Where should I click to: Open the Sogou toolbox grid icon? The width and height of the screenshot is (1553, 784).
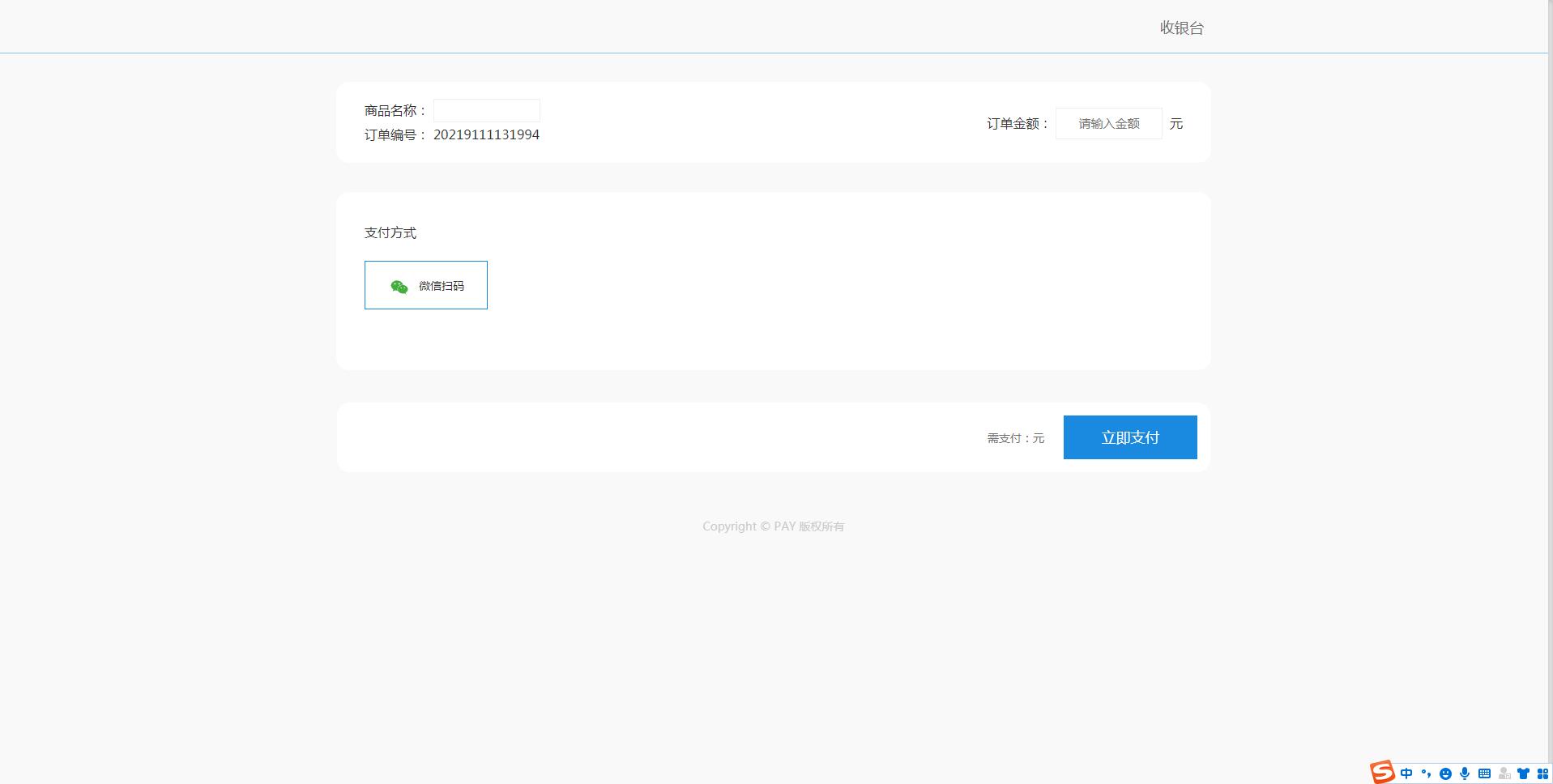coord(1542,773)
